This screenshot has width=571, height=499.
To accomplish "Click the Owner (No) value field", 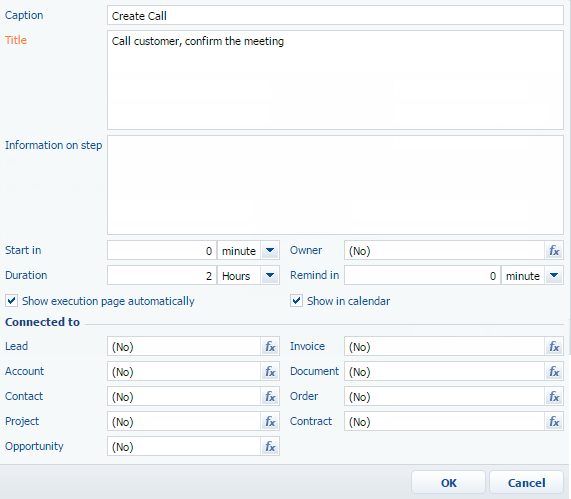I will point(444,251).
